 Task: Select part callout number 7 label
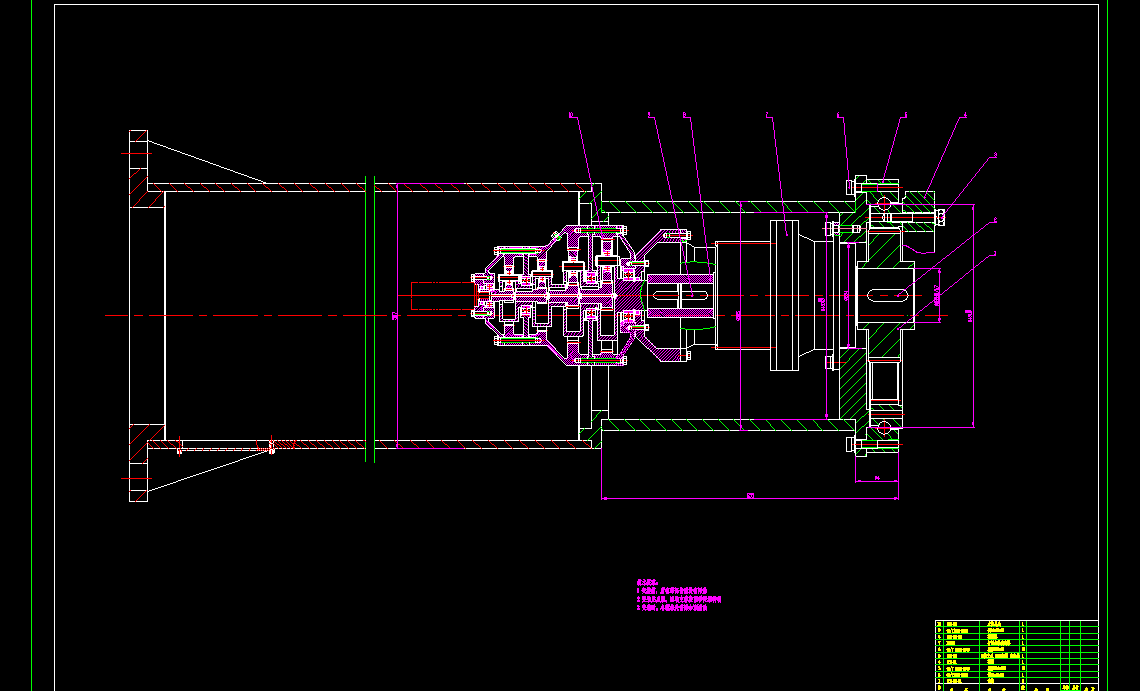tap(767, 114)
